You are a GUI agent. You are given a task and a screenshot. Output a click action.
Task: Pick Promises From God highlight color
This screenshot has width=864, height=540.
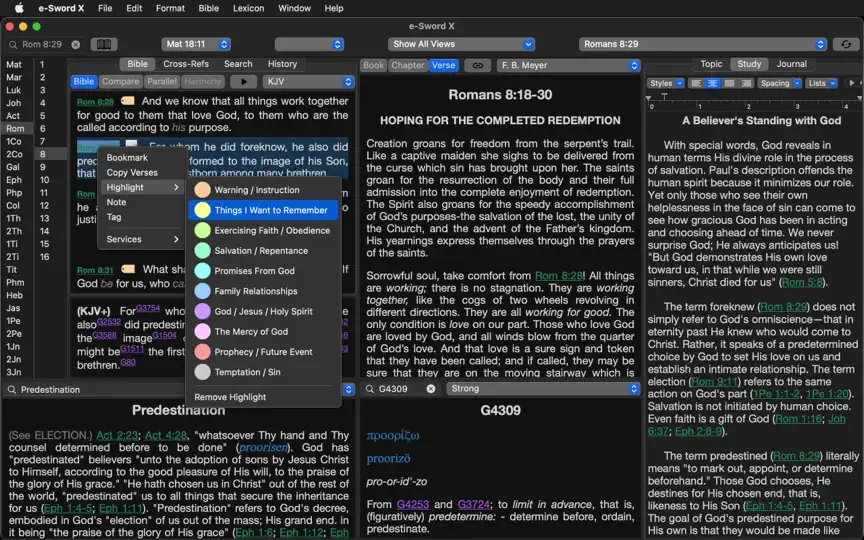(263, 271)
